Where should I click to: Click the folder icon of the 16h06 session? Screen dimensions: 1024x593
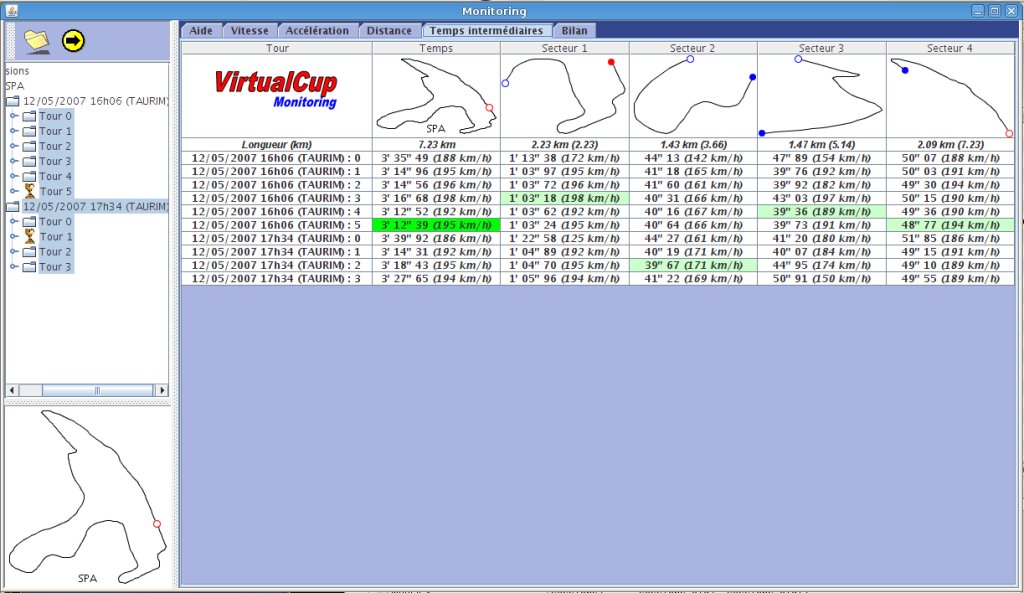pyautogui.click(x=13, y=101)
